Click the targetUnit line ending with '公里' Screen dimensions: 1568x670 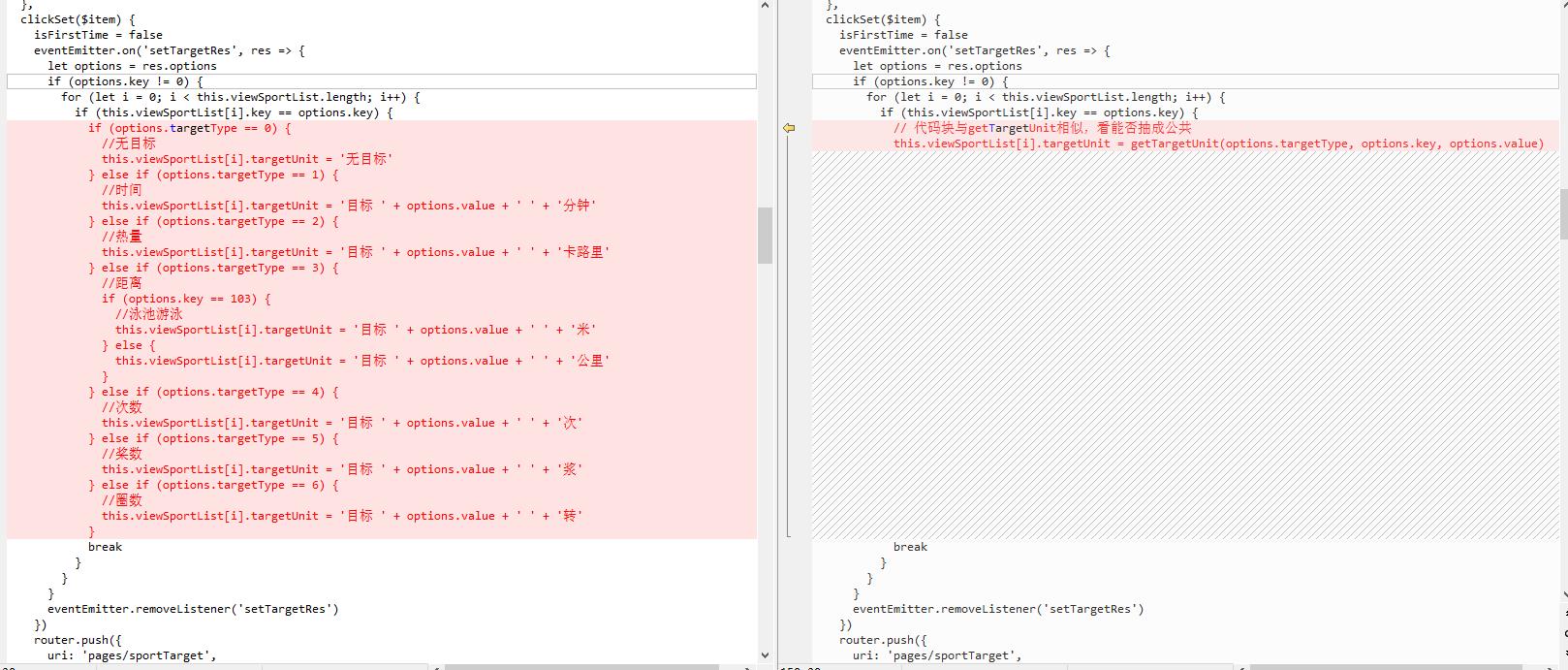pyautogui.click(x=362, y=361)
